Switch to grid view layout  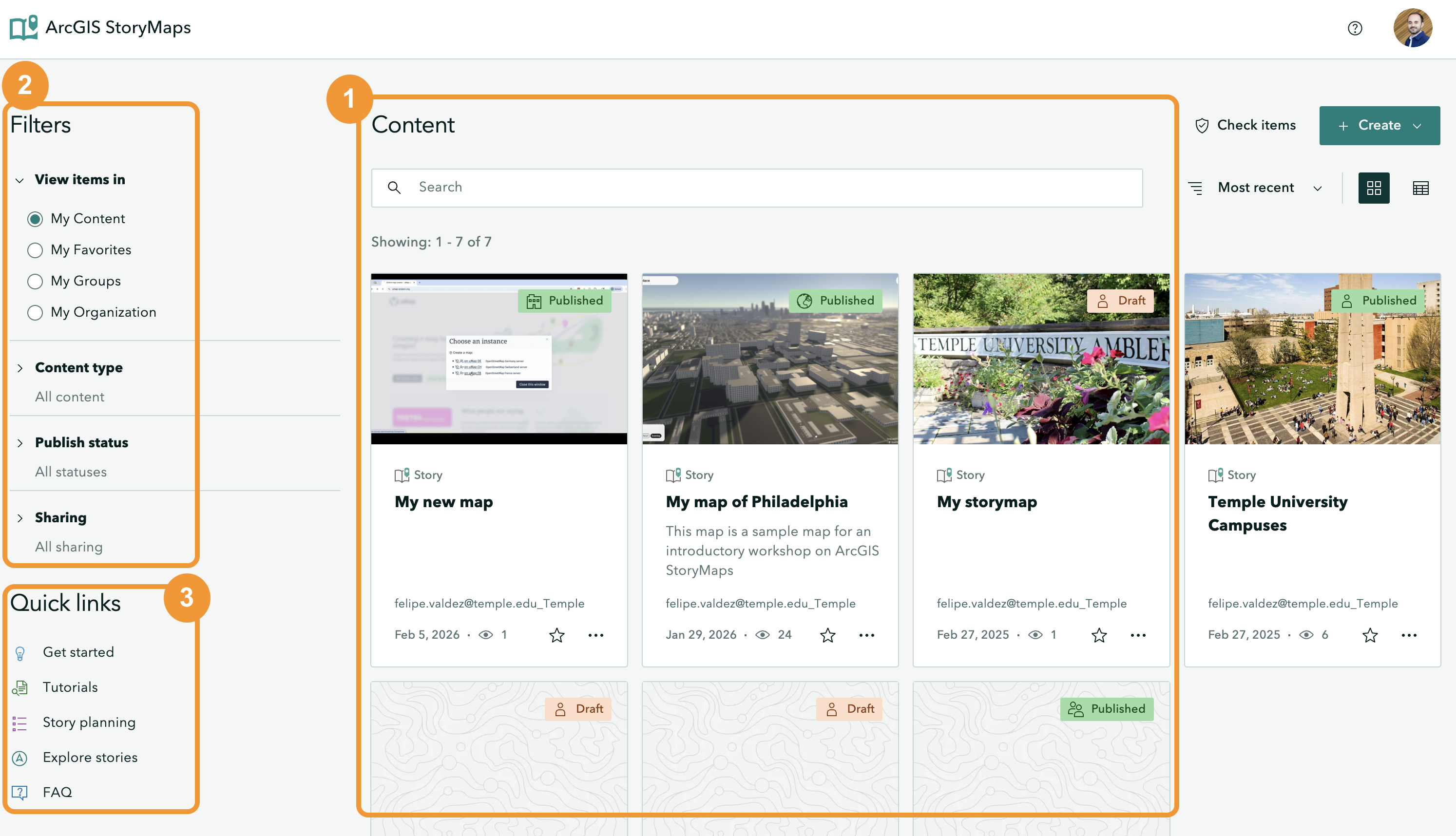(1374, 188)
